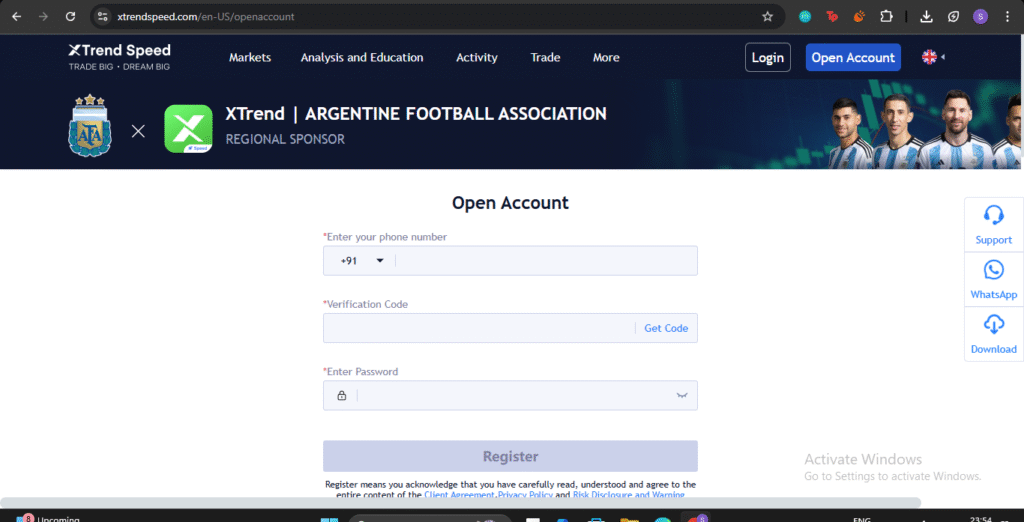Open the red 'To' extension icon
This screenshot has height=522, width=1024.
(x=832, y=17)
